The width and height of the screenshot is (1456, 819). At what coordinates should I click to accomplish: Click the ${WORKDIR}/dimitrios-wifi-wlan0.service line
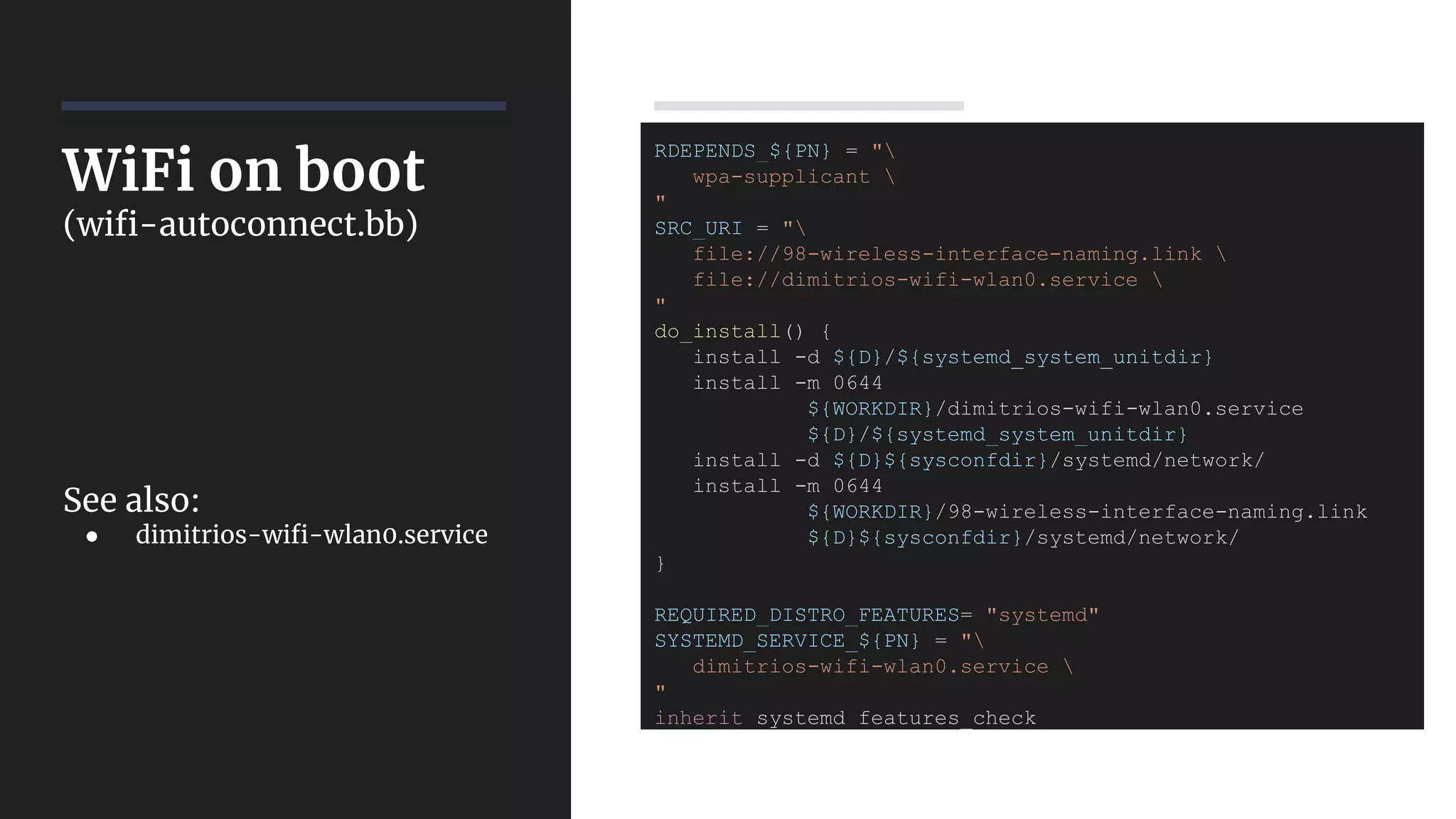click(1055, 409)
